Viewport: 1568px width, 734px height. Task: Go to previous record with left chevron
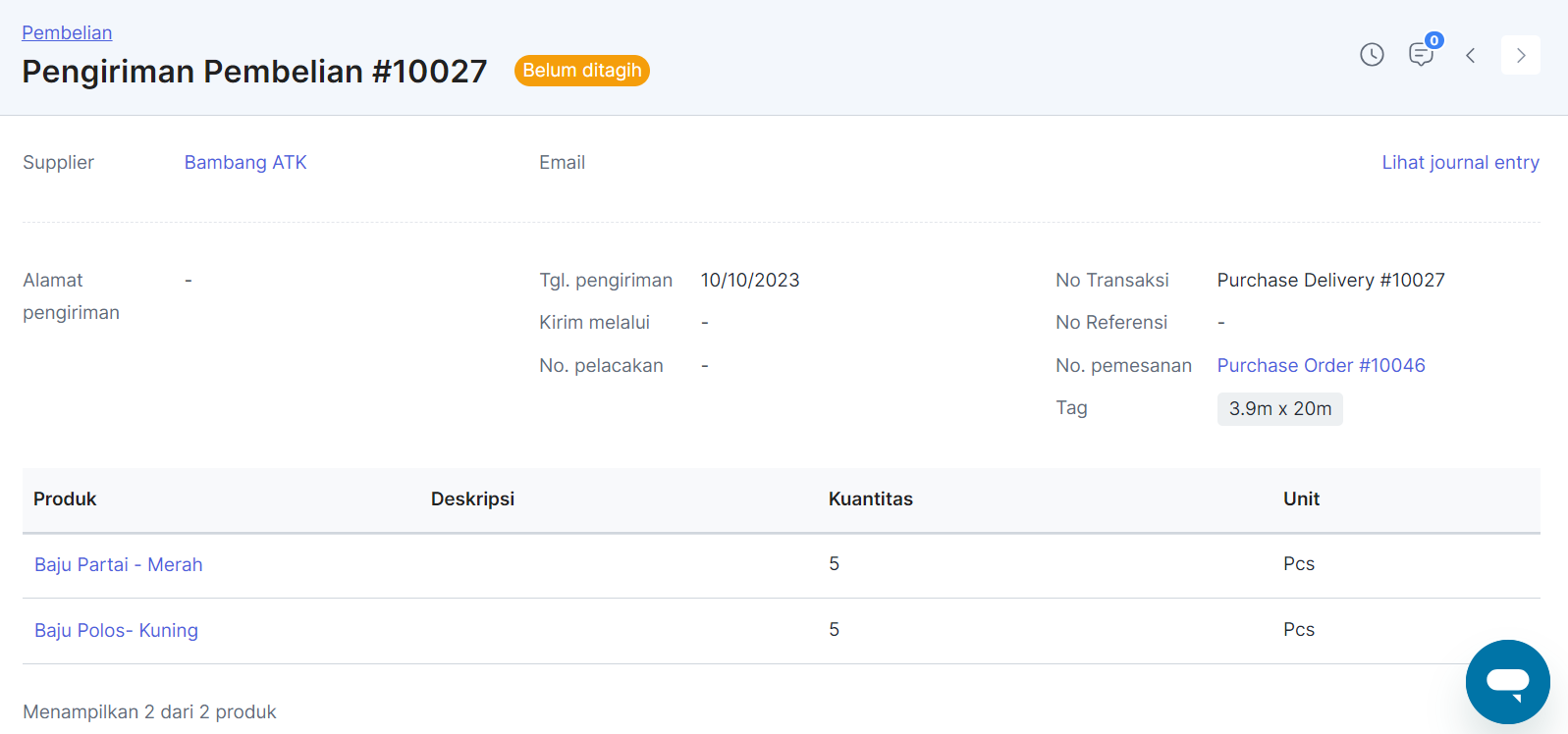point(1470,55)
